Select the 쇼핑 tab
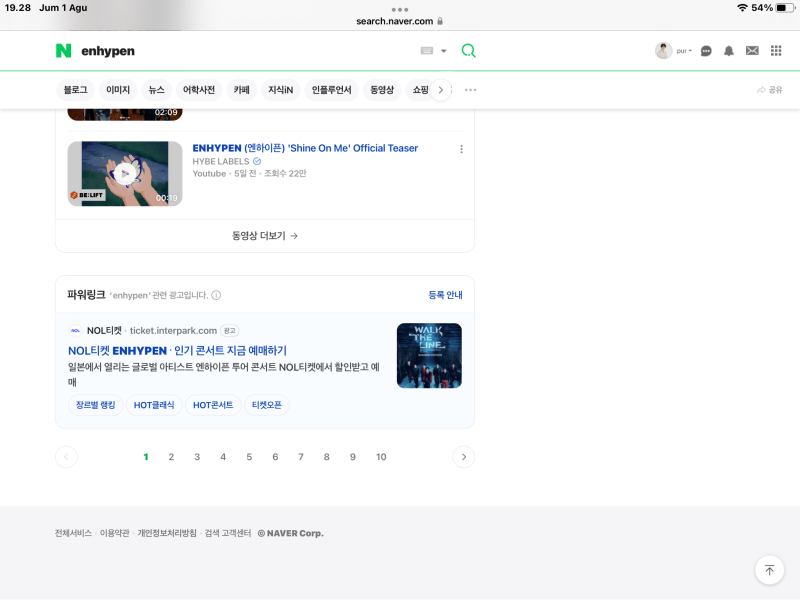The image size is (800, 600). pyautogui.click(x=420, y=90)
